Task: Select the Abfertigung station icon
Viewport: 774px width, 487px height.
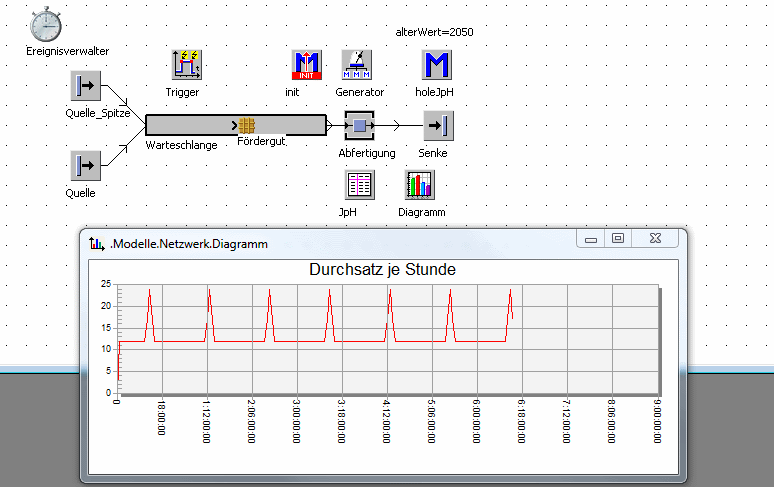Action: (360, 125)
